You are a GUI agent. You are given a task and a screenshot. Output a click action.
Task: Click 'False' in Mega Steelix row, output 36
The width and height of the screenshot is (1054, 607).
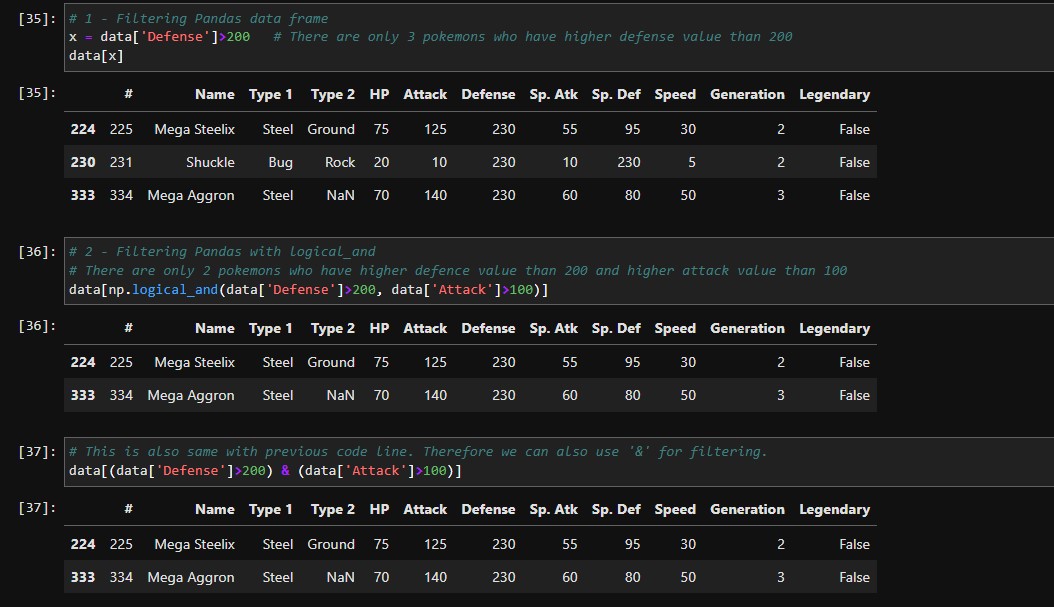854,363
